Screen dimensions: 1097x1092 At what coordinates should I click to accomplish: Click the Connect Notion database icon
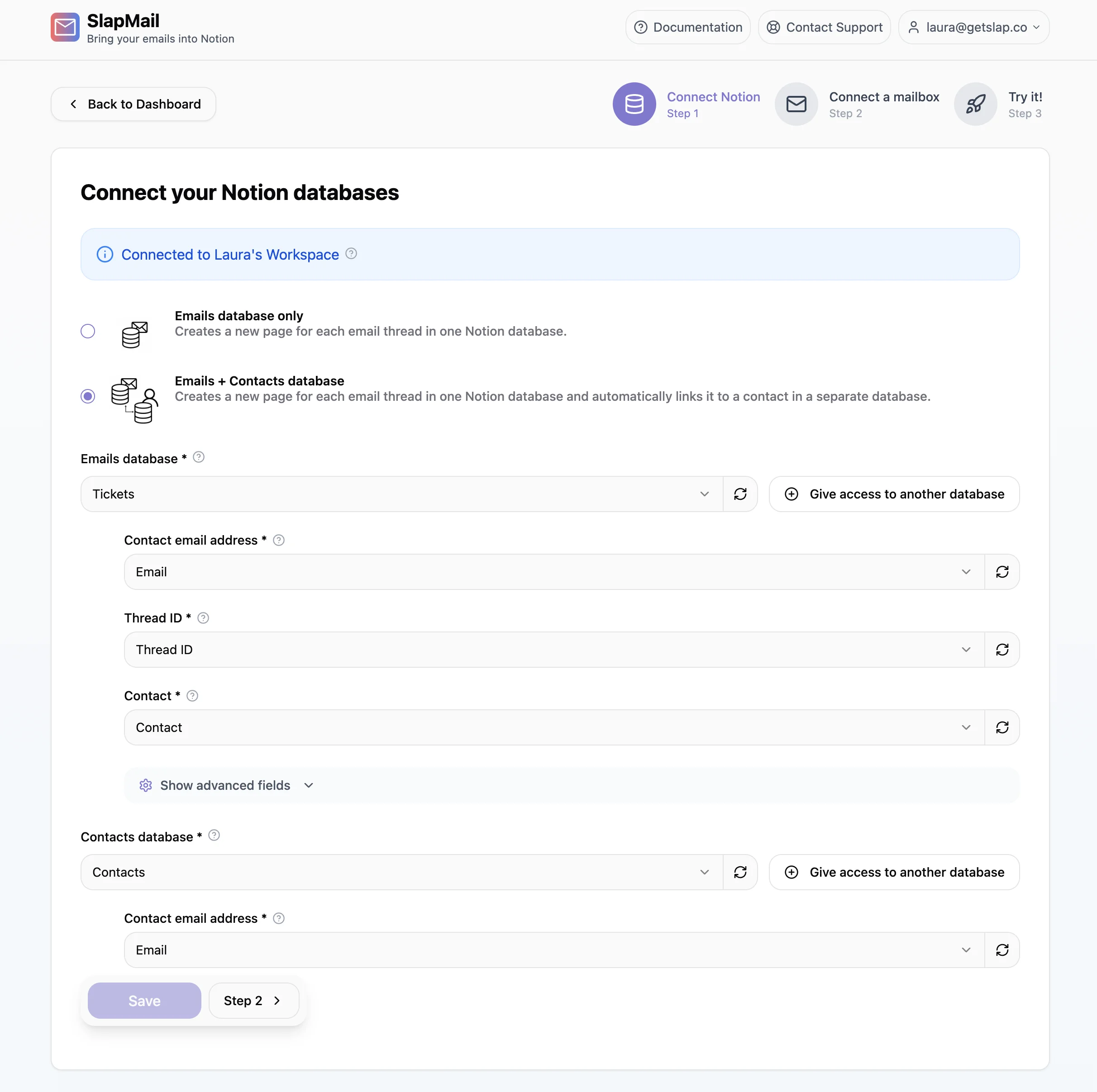[x=634, y=104]
